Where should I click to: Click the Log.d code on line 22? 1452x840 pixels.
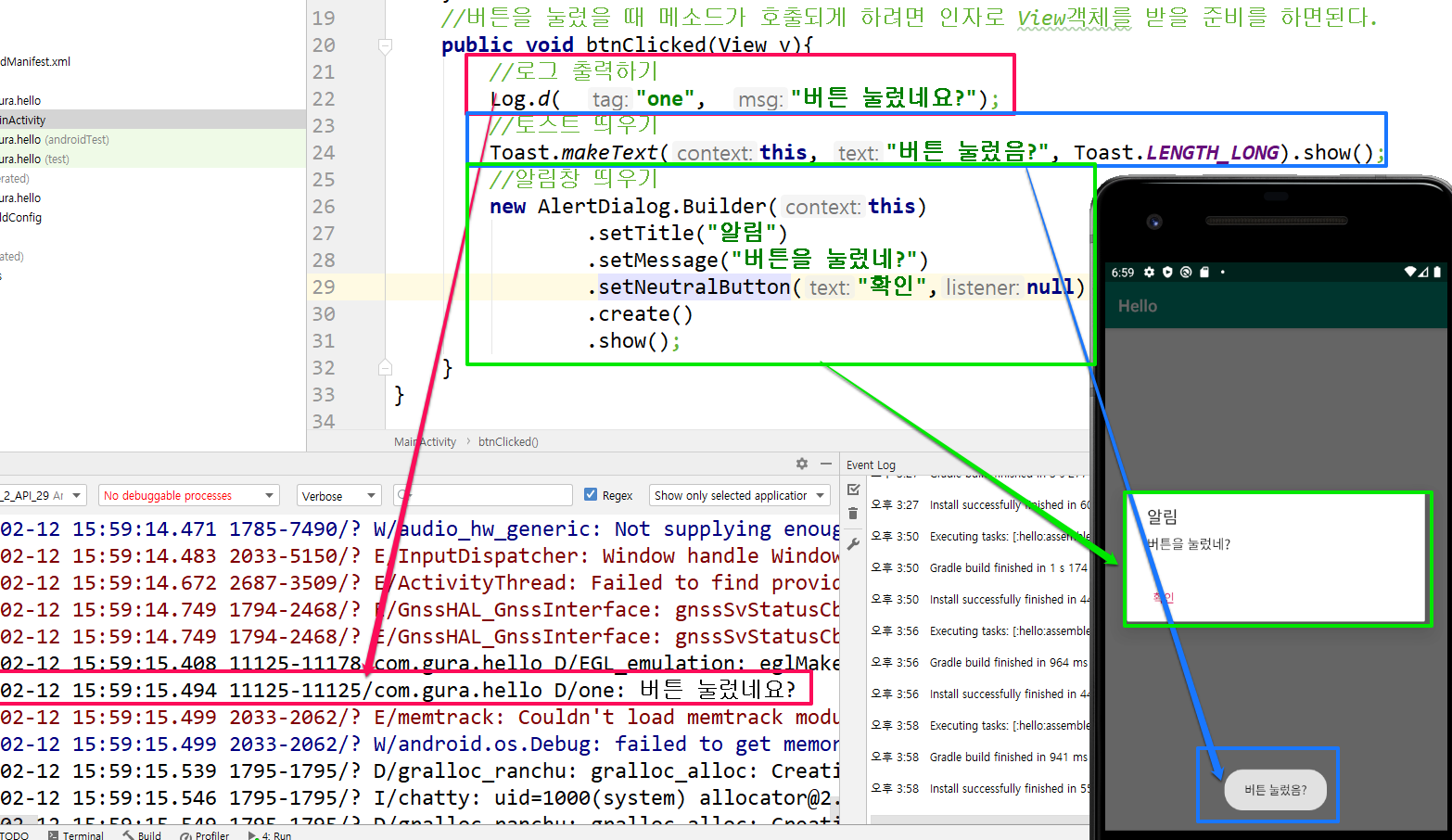click(x=745, y=98)
